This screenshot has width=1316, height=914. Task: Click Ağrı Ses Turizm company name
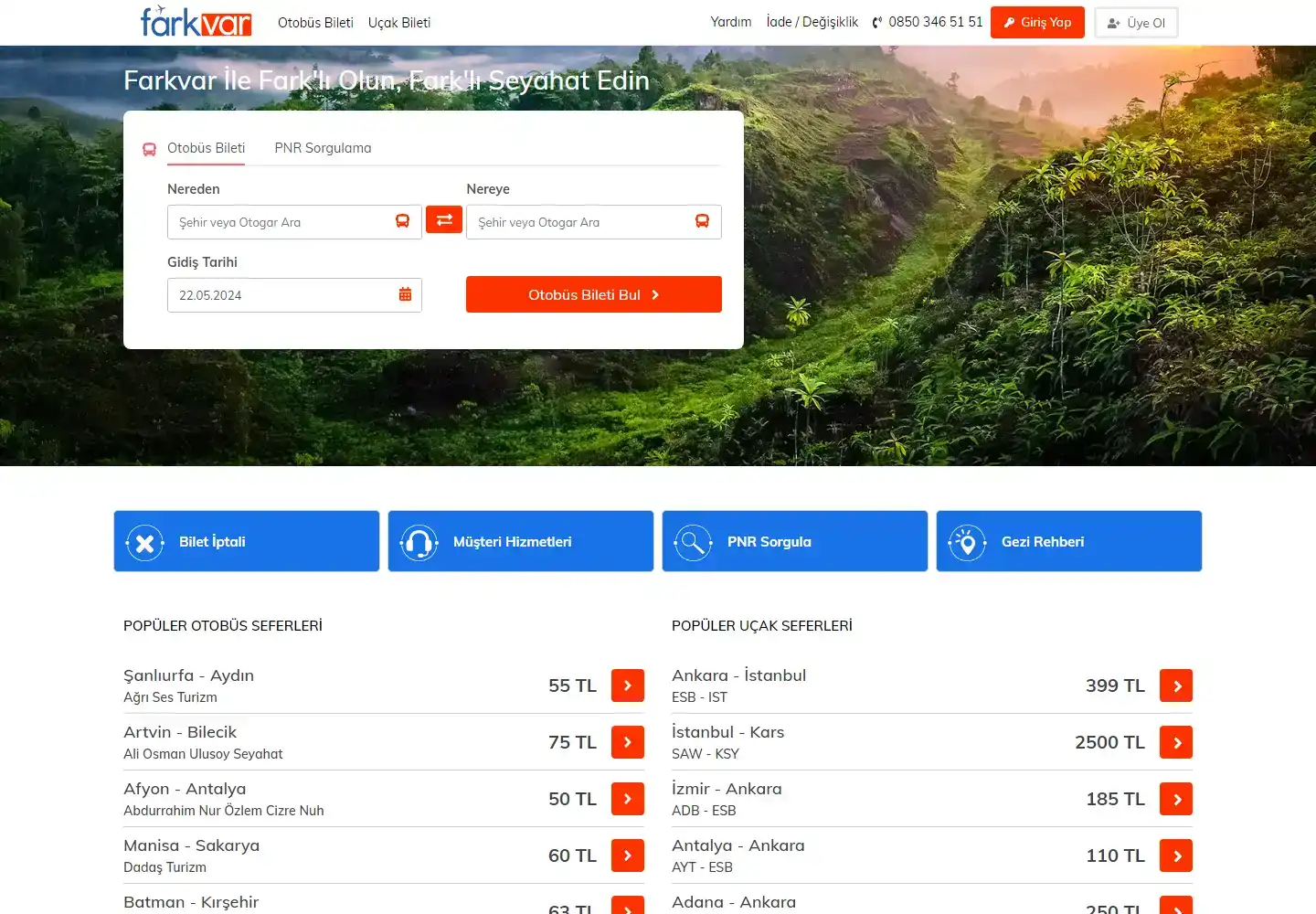(x=170, y=697)
